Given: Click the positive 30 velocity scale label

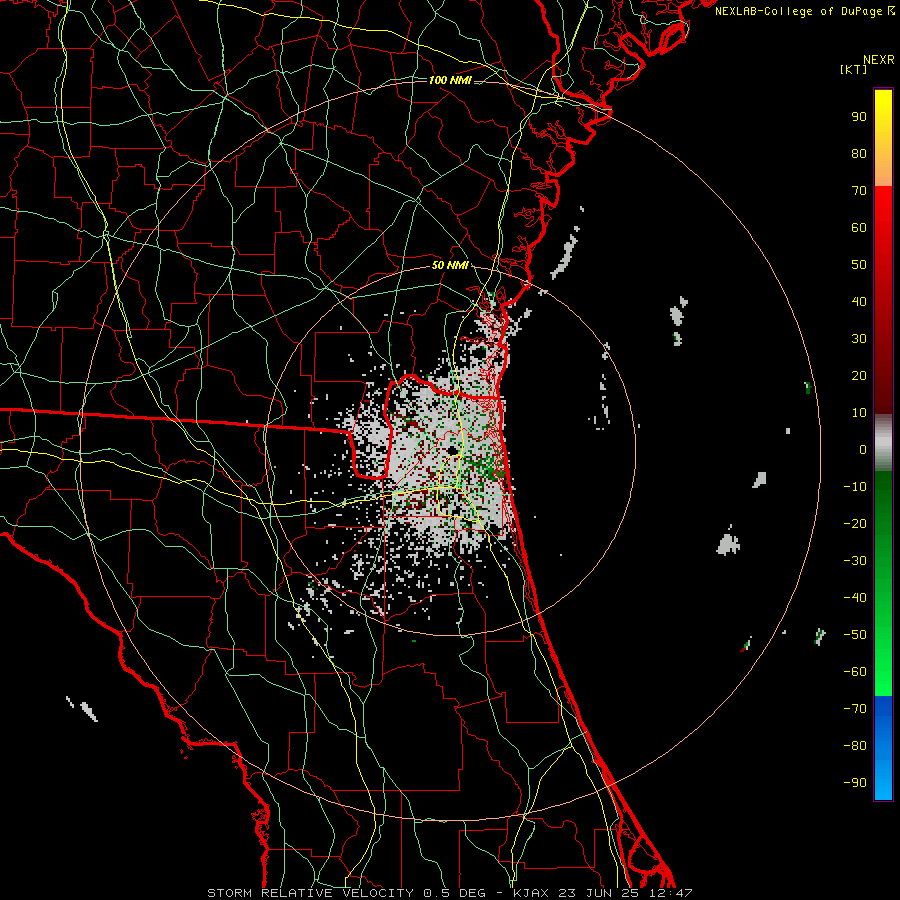Looking at the screenshot, I should pyautogui.click(x=859, y=339).
